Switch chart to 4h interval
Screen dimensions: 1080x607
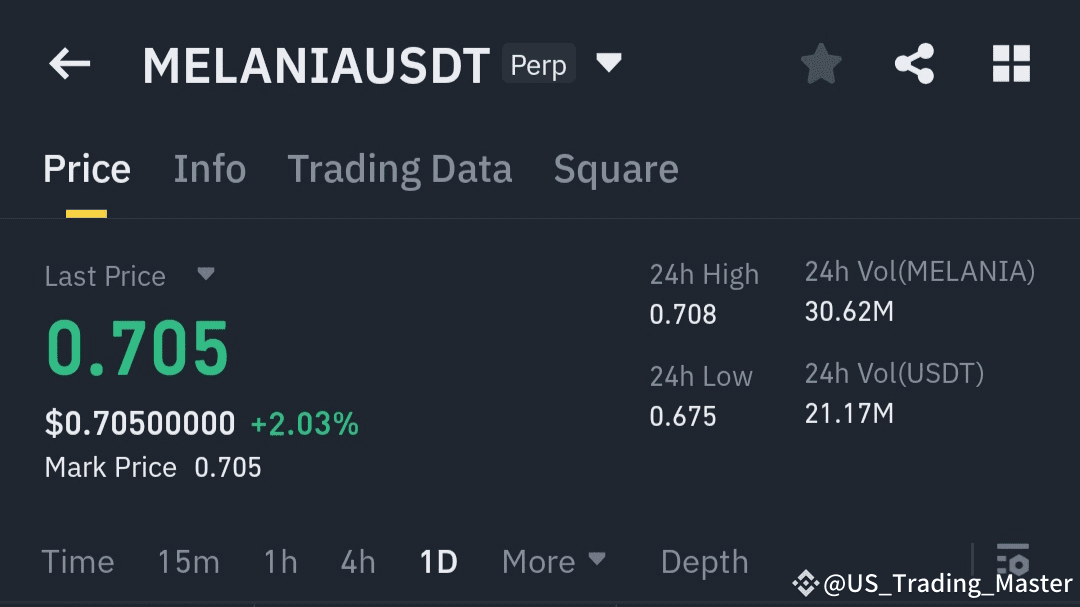[x=358, y=562]
